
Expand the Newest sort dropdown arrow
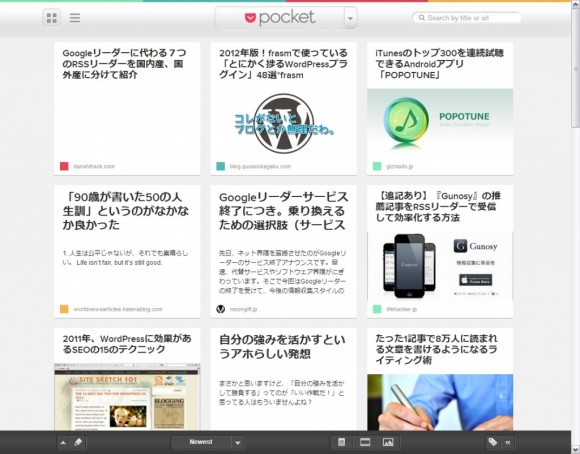pos(238,443)
